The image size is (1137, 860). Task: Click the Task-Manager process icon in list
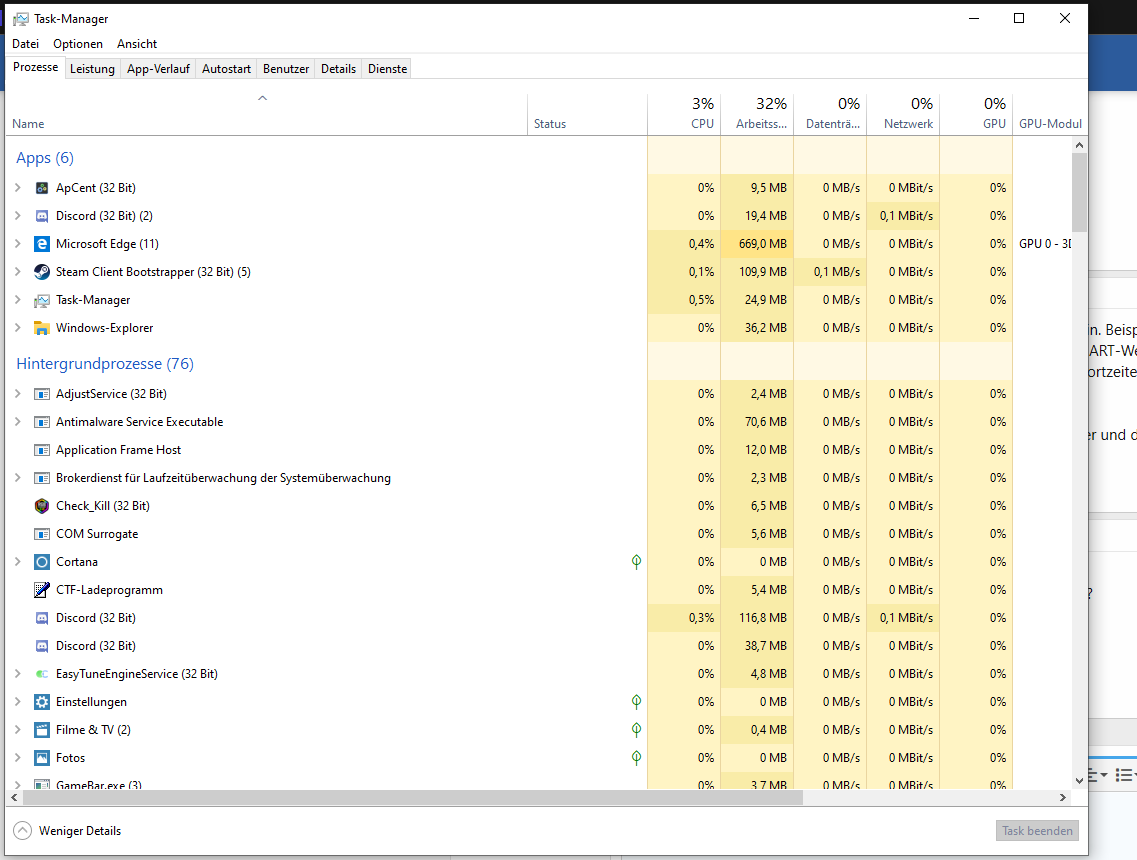42,300
